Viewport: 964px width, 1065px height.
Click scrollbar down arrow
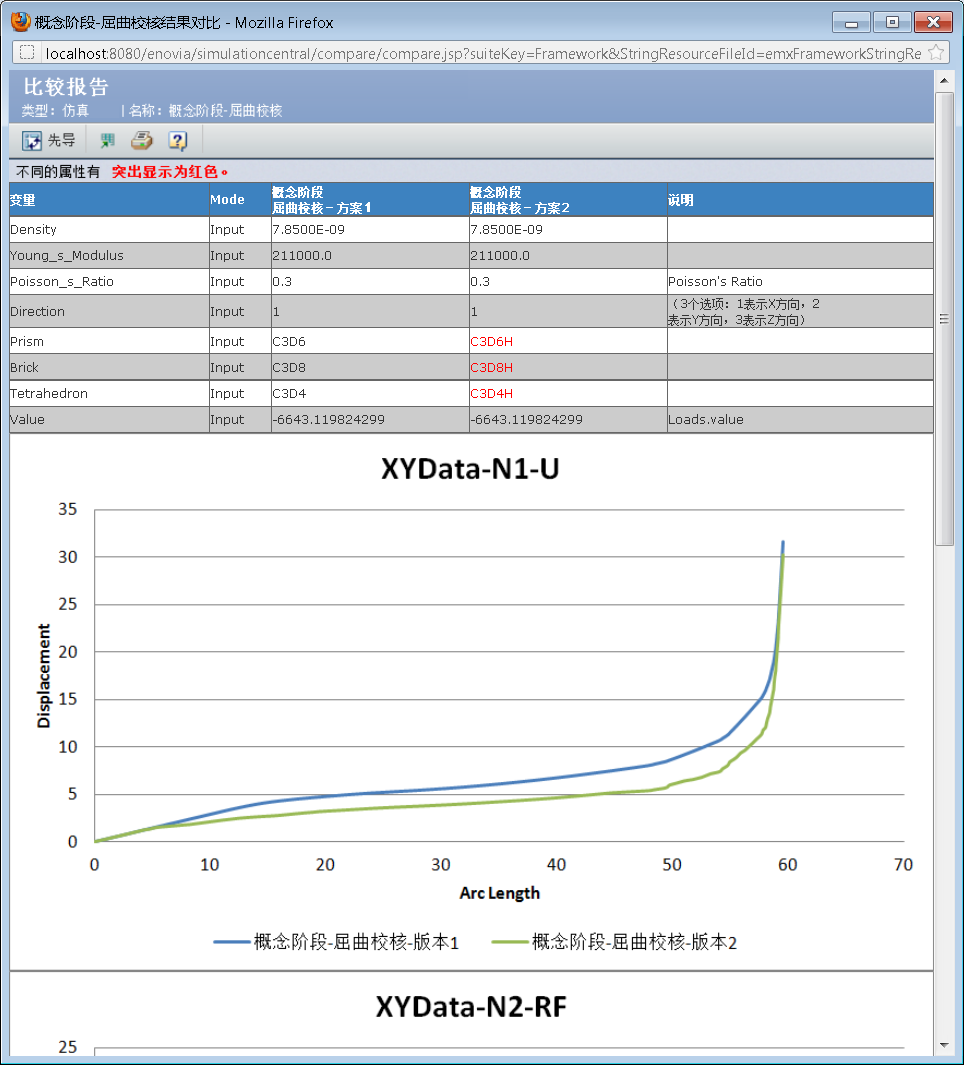point(944,1045)
